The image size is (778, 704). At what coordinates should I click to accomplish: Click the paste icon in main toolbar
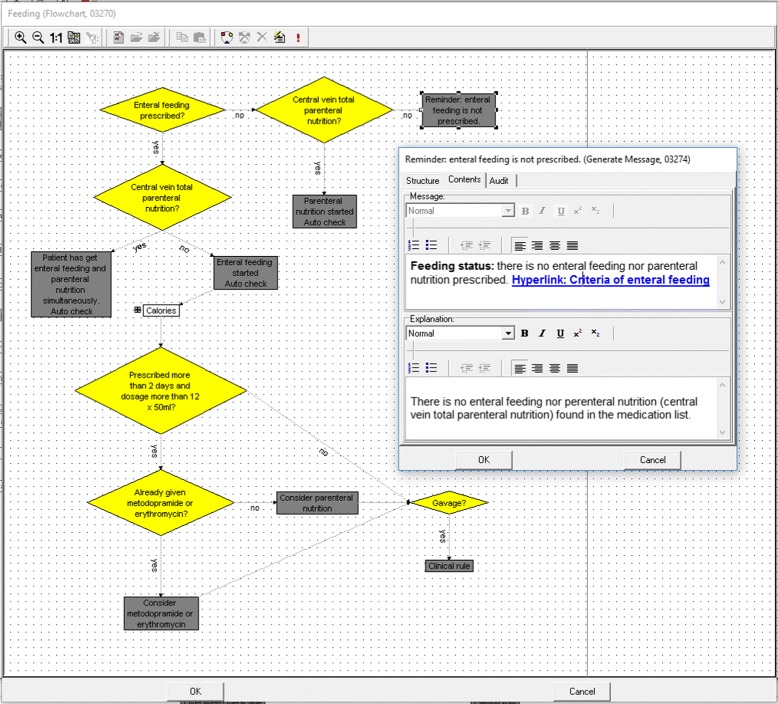[199, 37]
